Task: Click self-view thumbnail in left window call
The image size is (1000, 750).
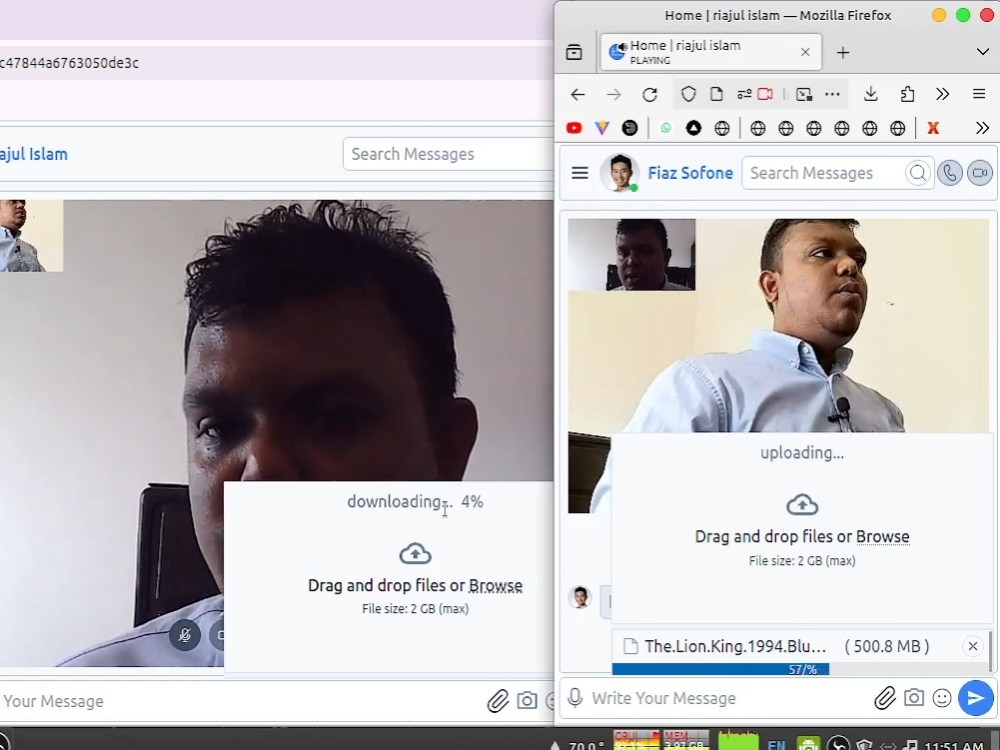Action: click(x=31, y=236)
